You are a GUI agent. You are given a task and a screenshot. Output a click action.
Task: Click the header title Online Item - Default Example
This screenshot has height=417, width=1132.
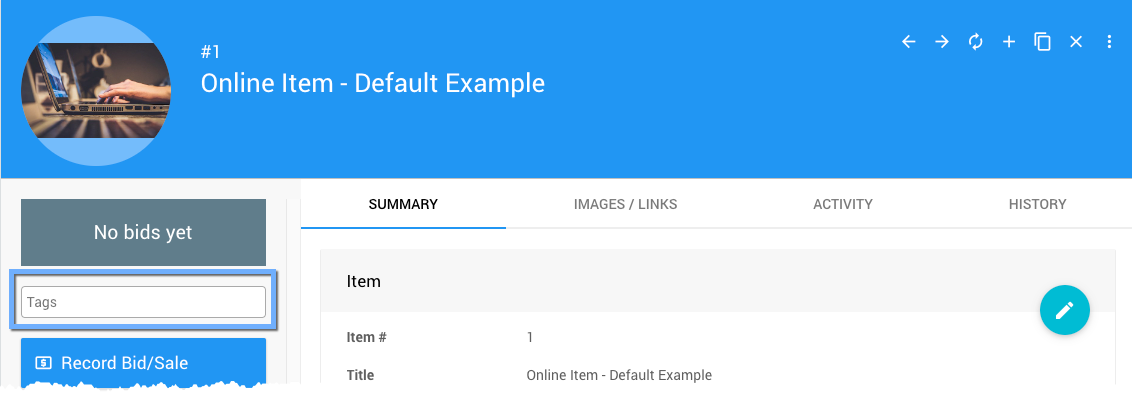[x=372, y=83]
